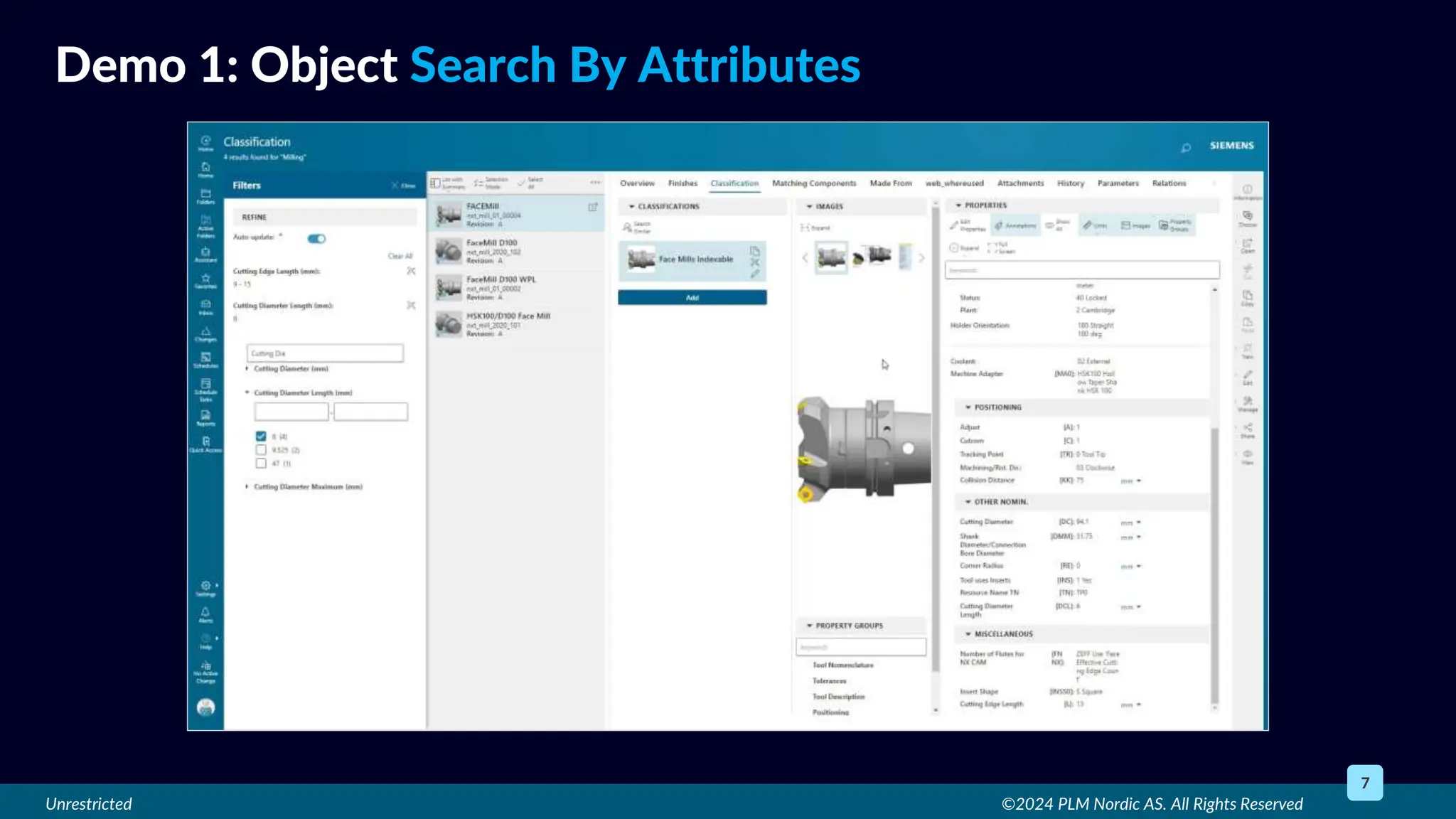This screenshot has width=1456, height=819.
Task: Select FaceMill D100 WPL result
Action: coord(517,288)
